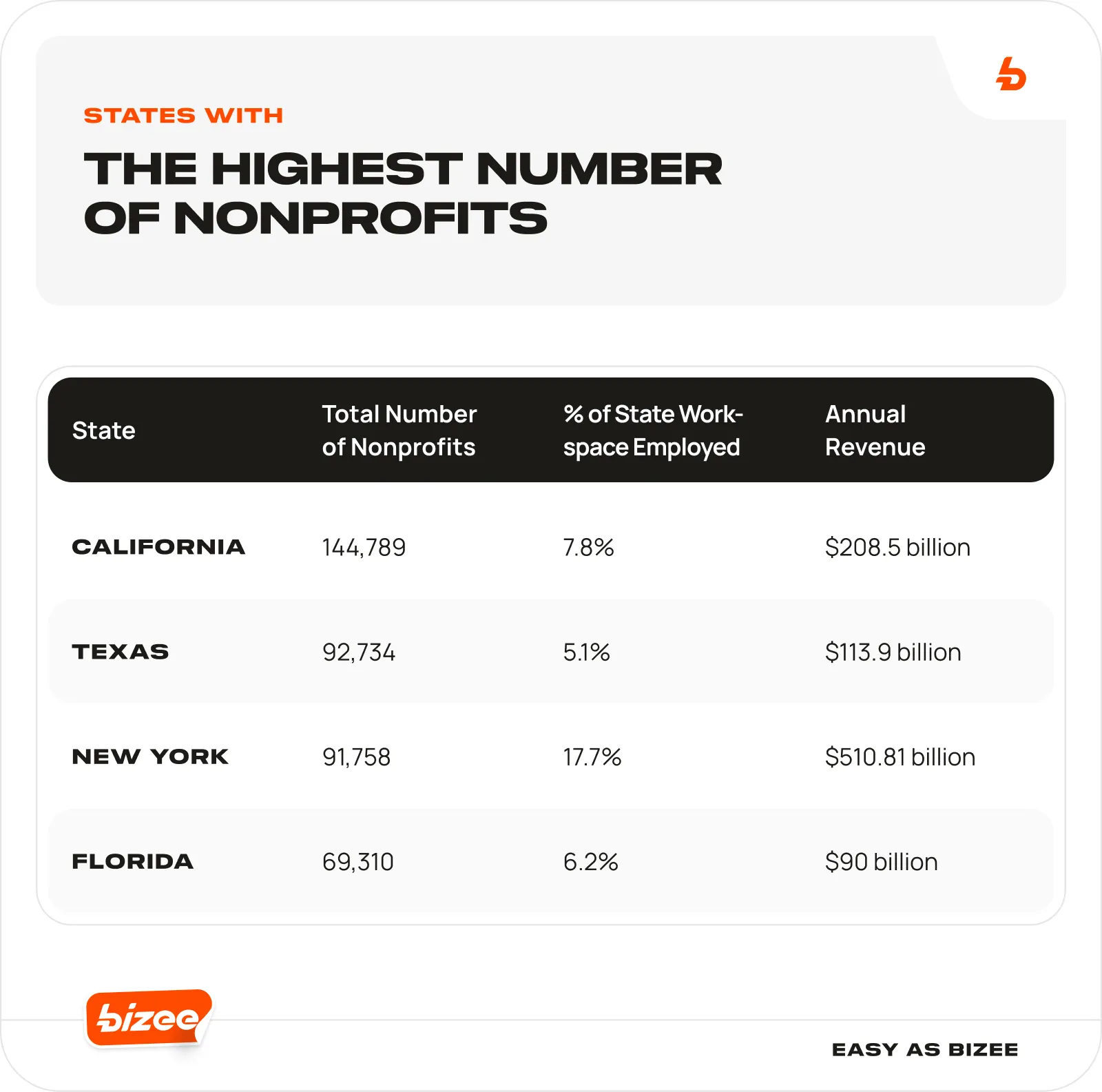
Task: Click New York's $510.81 billion revenue
Action: (900, 757)
